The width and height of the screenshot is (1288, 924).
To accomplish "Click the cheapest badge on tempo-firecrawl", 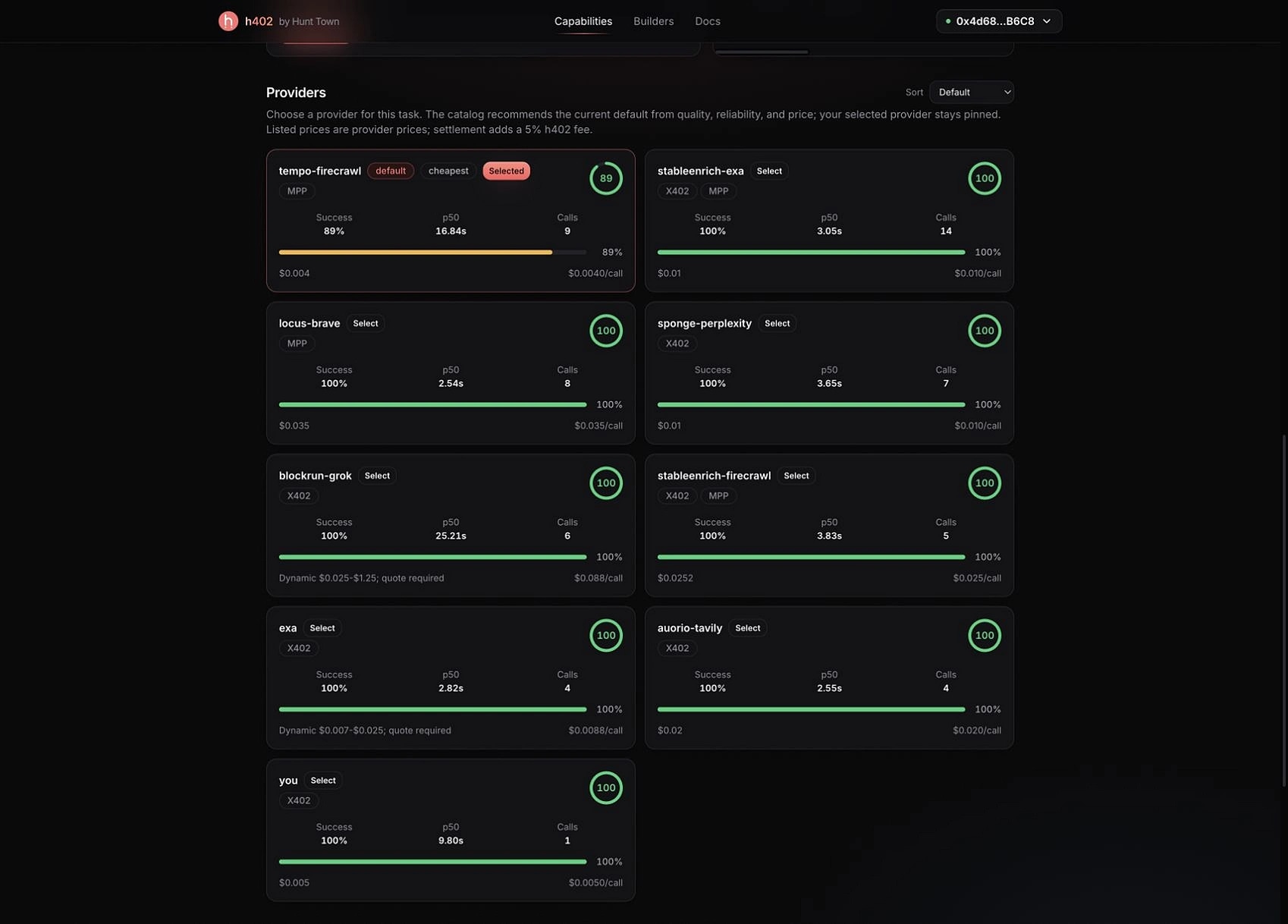I will [x=448, y=171].
